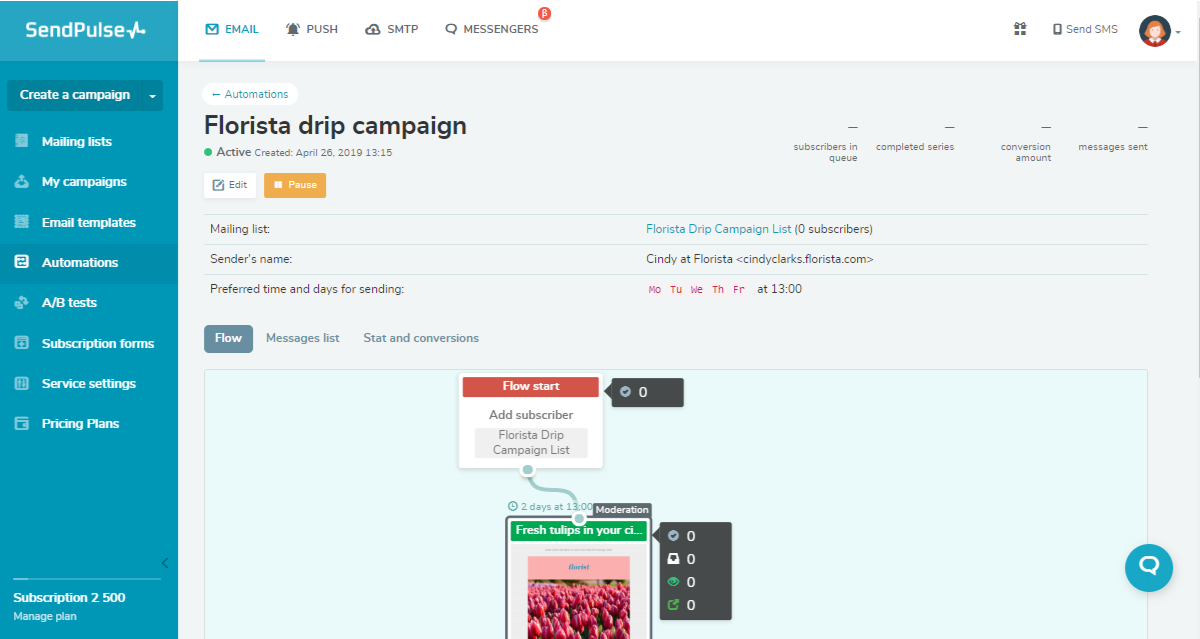Collapse the sidebar with the chevron
The image size is (1200, 639).
pos(165,562)
